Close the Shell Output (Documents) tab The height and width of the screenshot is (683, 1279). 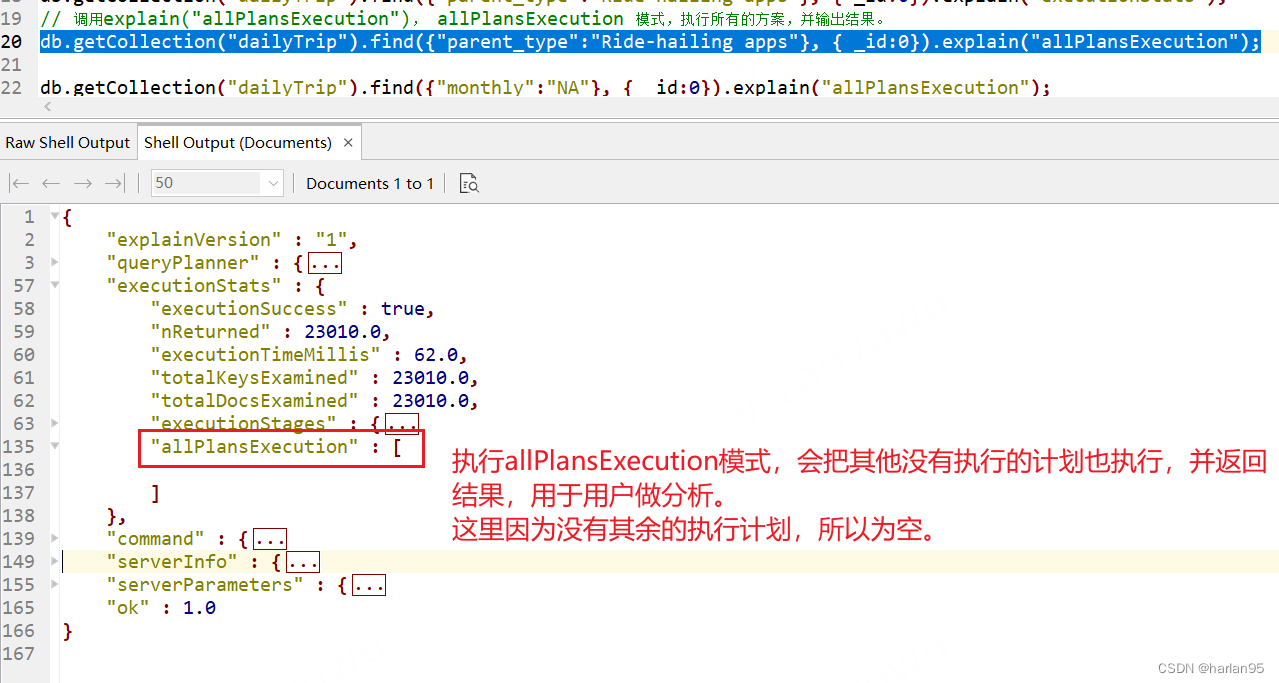point(348,143)
